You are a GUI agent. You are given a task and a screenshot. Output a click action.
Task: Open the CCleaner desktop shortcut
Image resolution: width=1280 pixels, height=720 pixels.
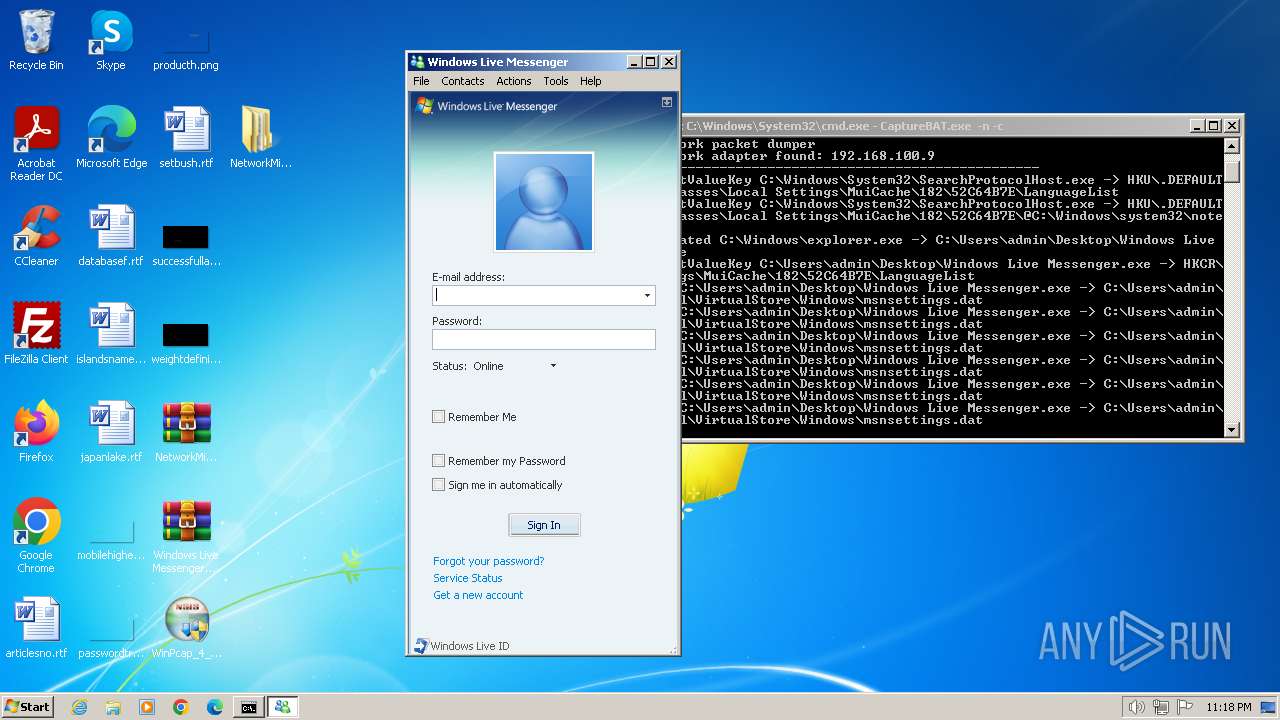coord(36,235)
